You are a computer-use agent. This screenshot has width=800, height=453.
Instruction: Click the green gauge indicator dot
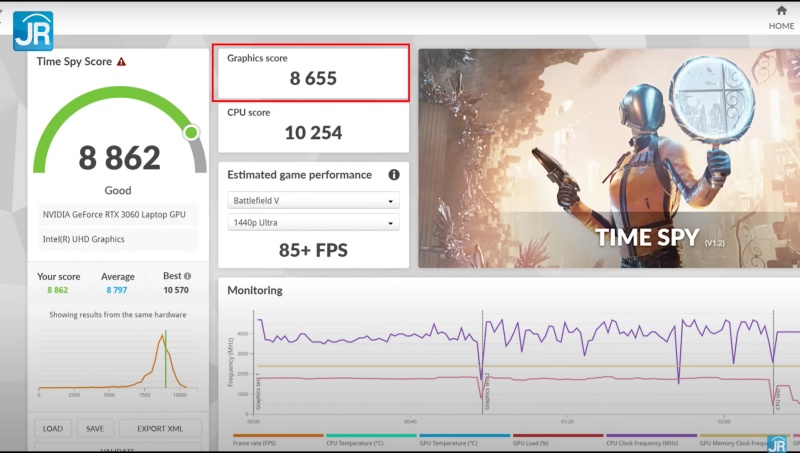click(x=190, y=132)
